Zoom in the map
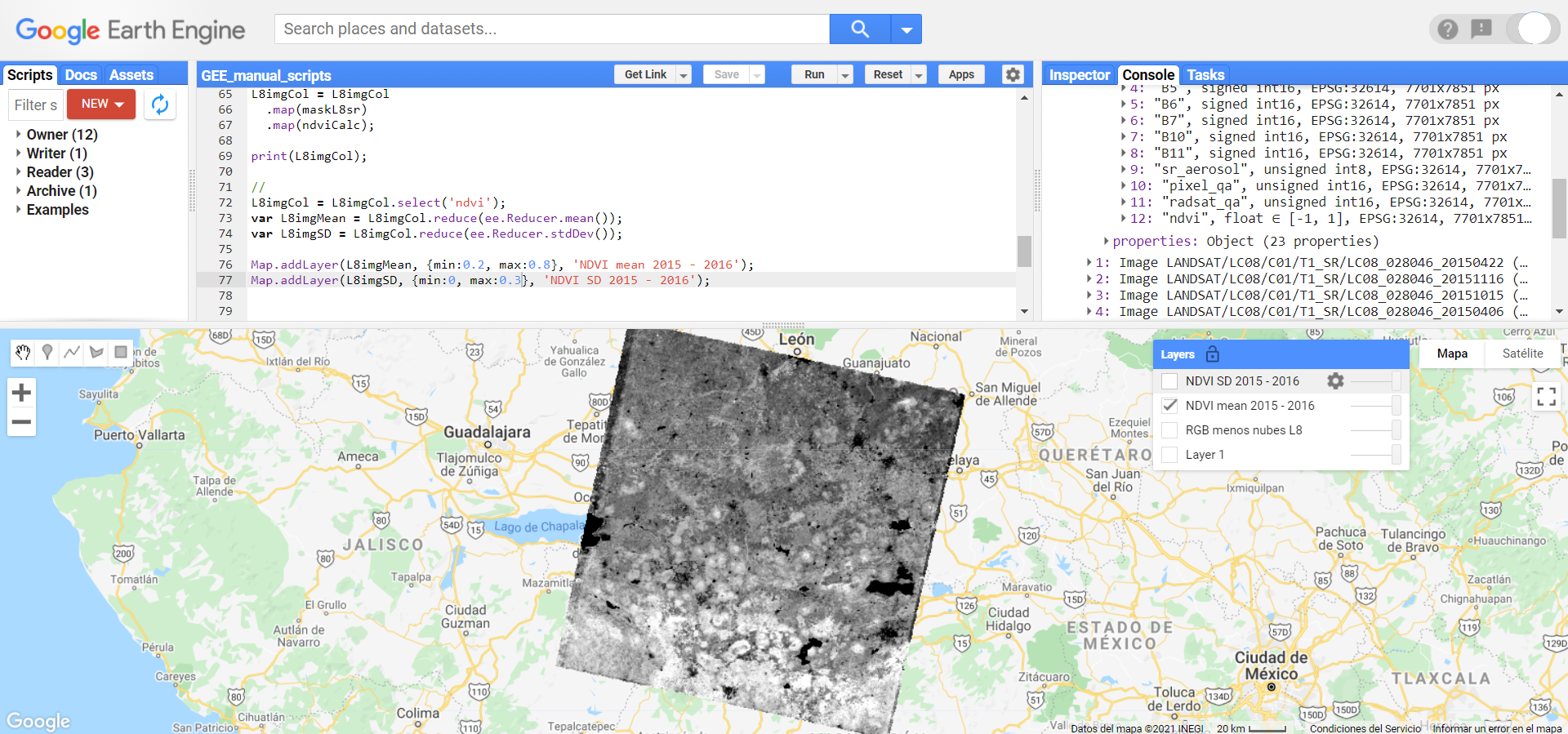This screenshot has width=1568, height=734. click(22, 393)
